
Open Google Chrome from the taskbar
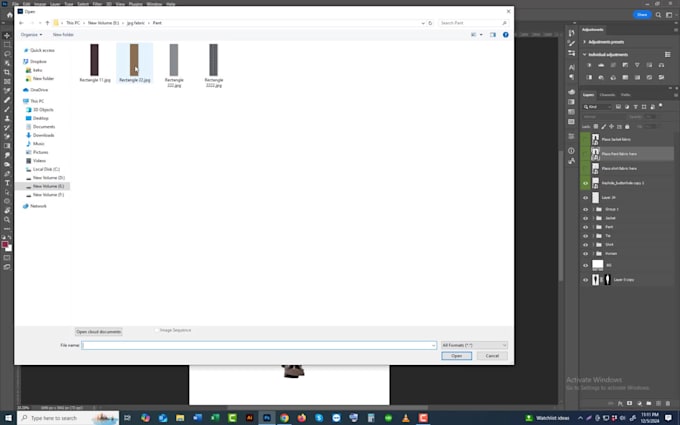(284, 418)
